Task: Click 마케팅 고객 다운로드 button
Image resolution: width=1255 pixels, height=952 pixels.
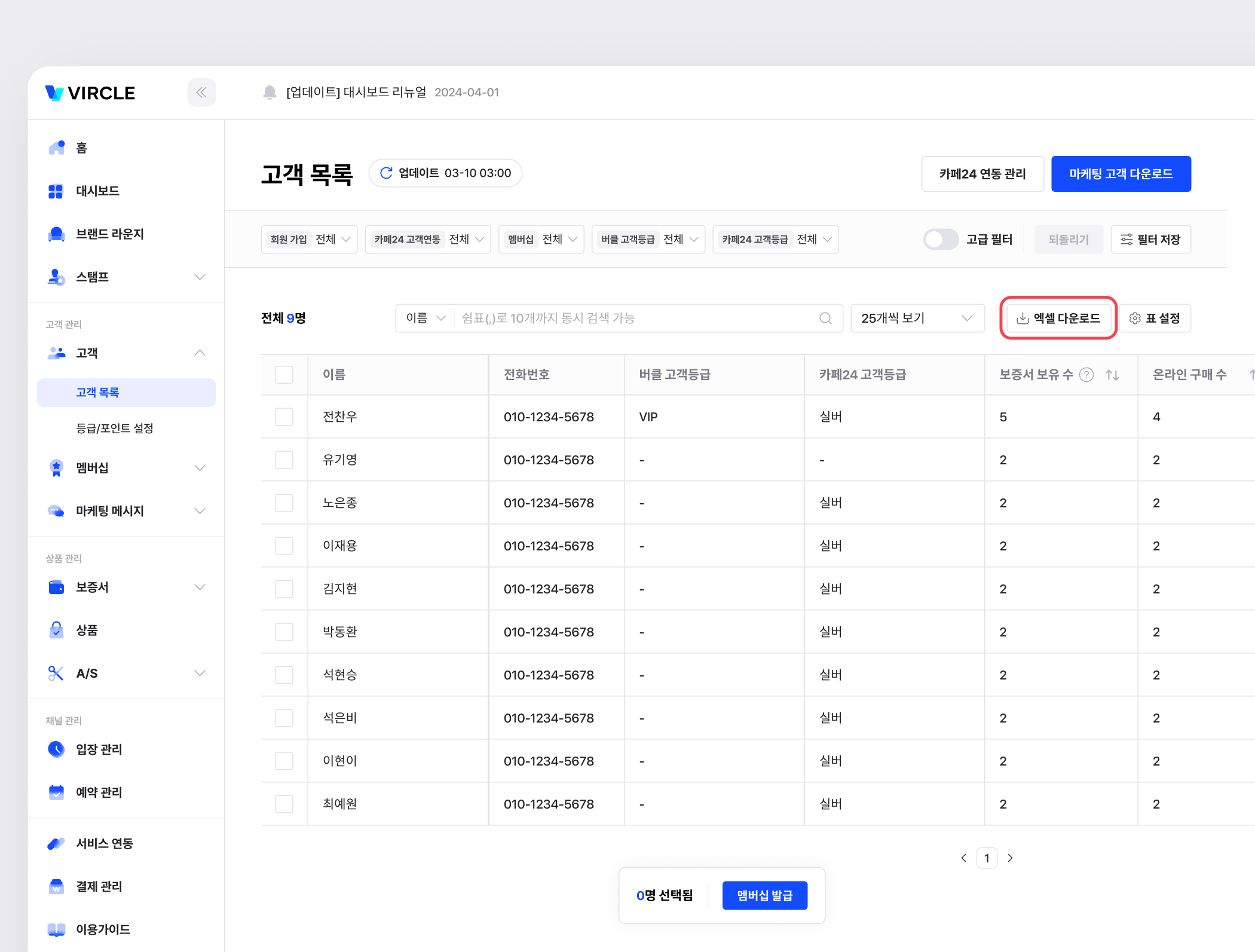Action: pyautogui.click(x=1121, y=174)
